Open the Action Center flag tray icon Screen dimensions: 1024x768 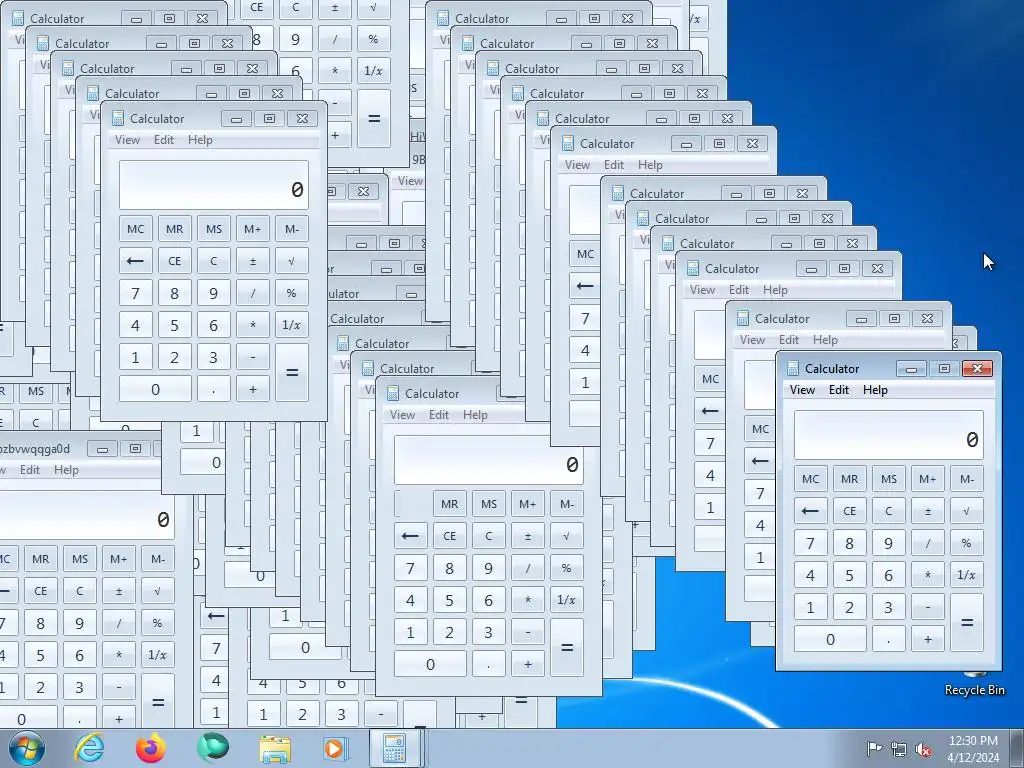[x=873, y=748]
